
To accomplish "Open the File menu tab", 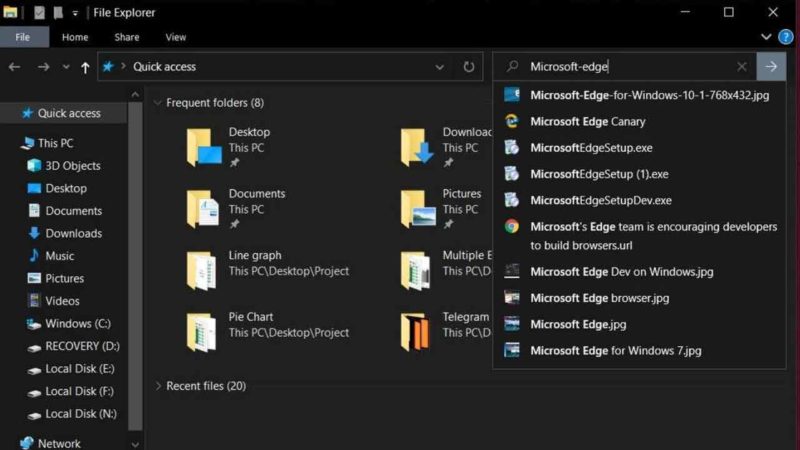I will [x=22, y=37].
